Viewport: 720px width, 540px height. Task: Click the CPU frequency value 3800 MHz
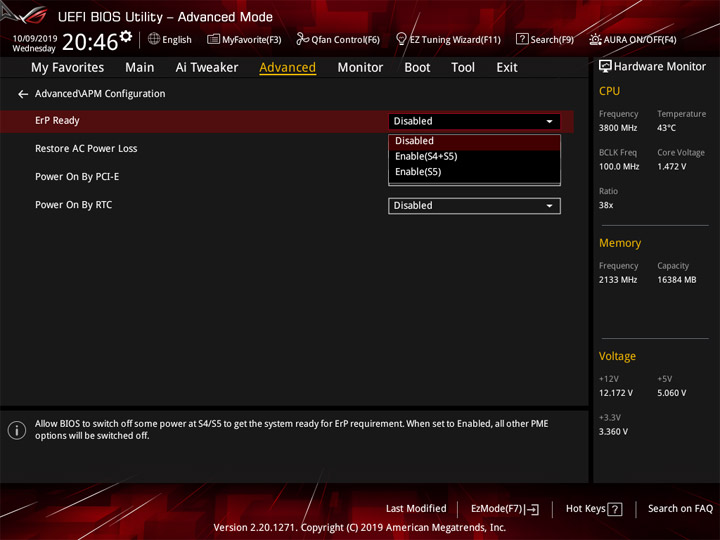click(x=618, y=128)
